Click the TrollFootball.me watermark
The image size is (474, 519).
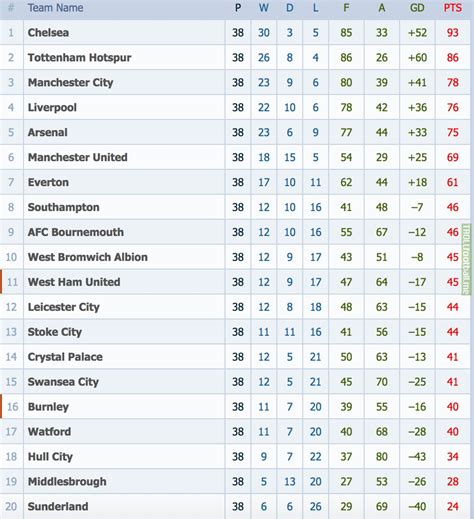466,259
